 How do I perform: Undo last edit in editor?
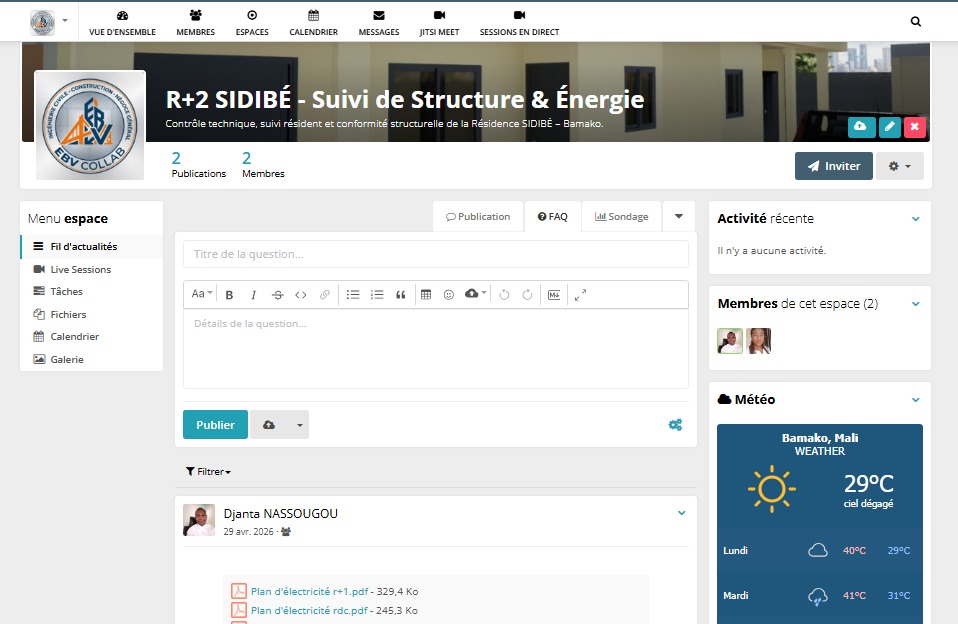click(504, 295)
